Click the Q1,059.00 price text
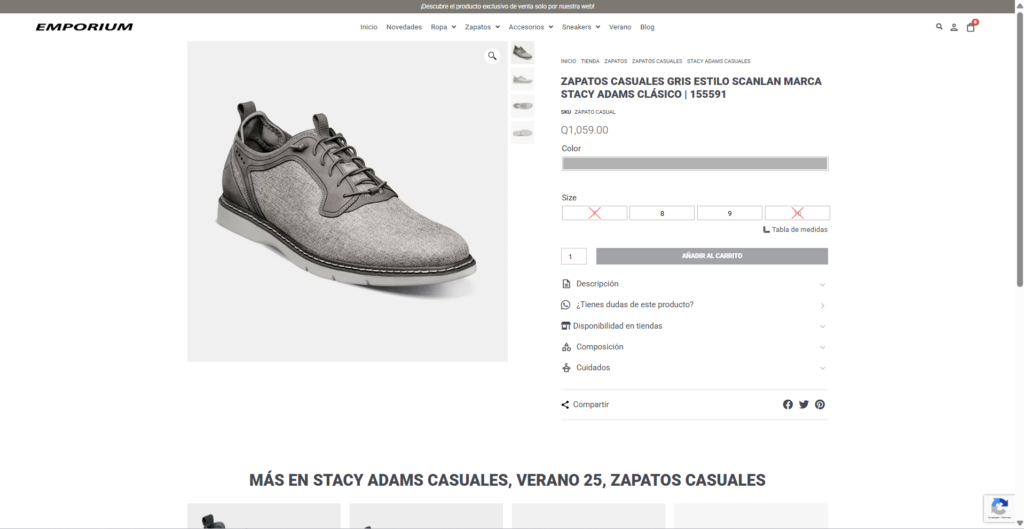The image size is (1024, 529). pyautogui.click(x=584, y=130)
